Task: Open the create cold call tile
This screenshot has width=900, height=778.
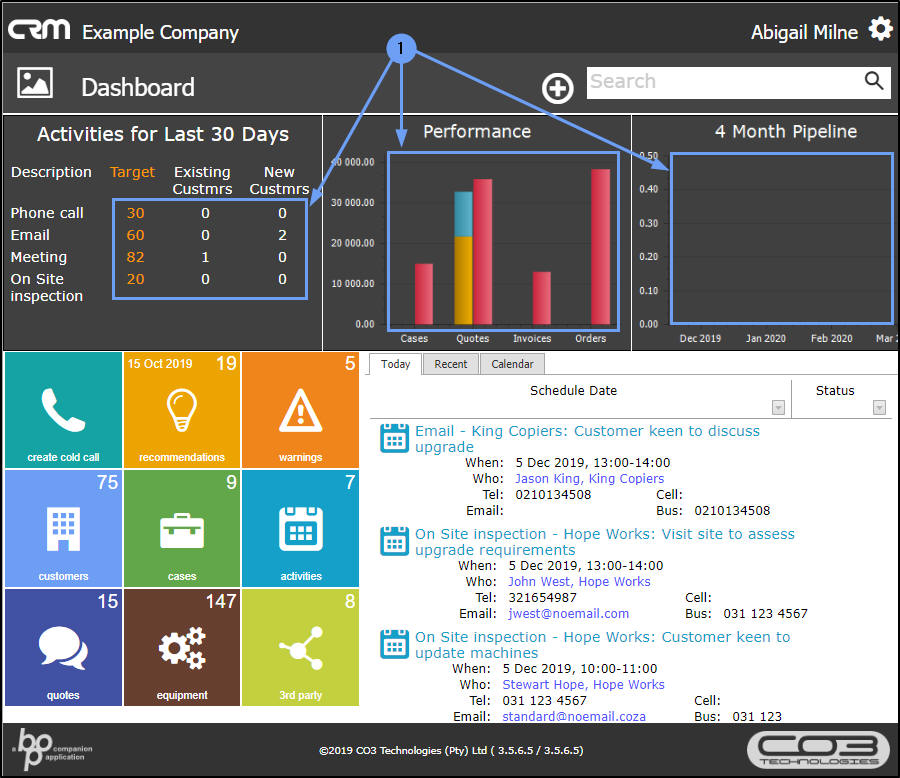Action: 63,410
